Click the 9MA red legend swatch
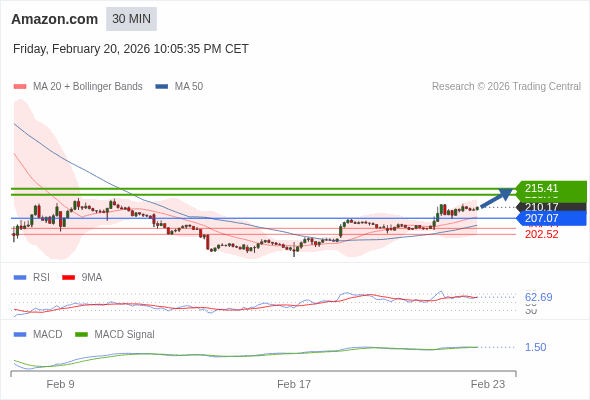Image resolution: width=590 pixels, height=400 pixels. tap(68, 278)
